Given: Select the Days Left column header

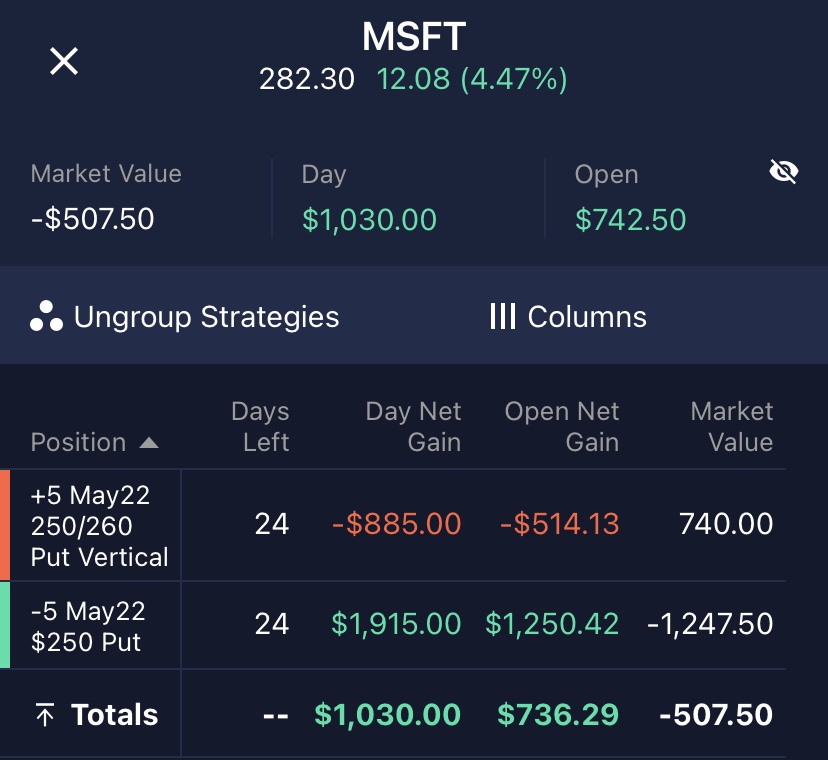Looking at the screenshot, I should [x=260, y=427].
